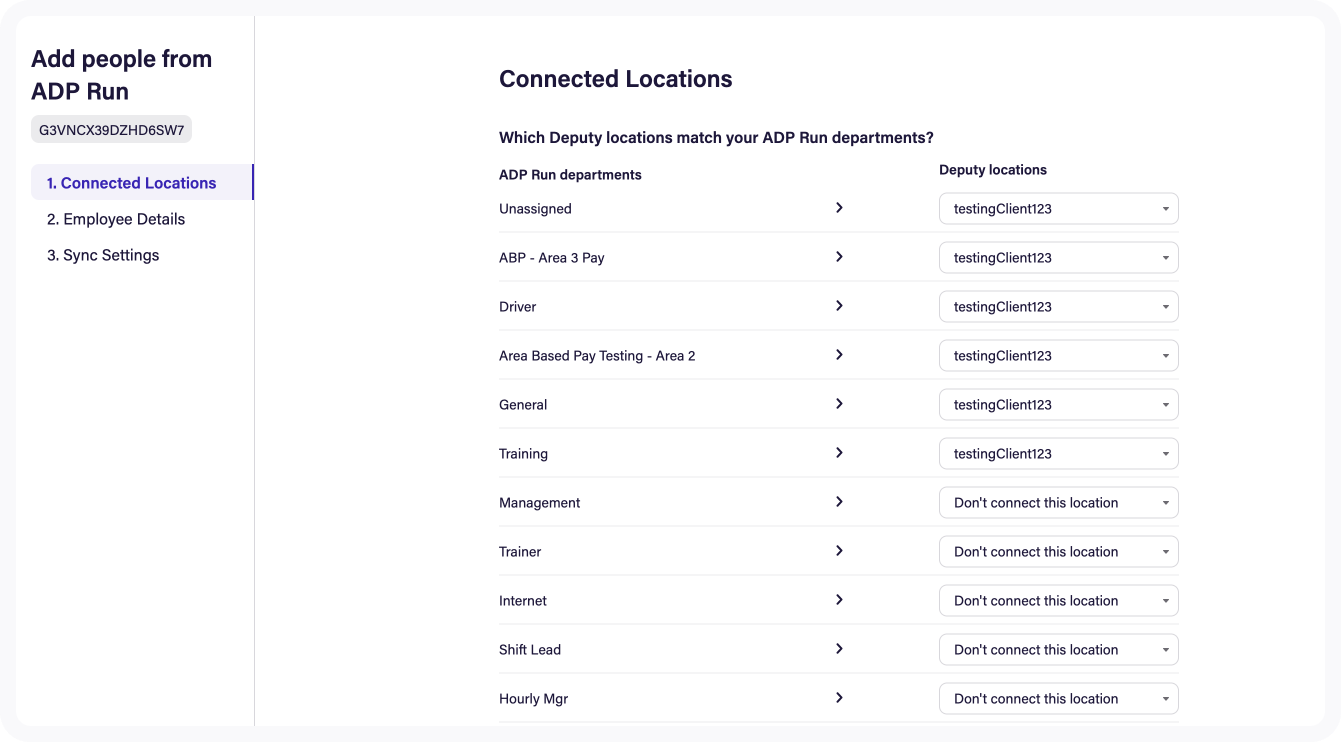Go to 2. Employee Details step

116,219
